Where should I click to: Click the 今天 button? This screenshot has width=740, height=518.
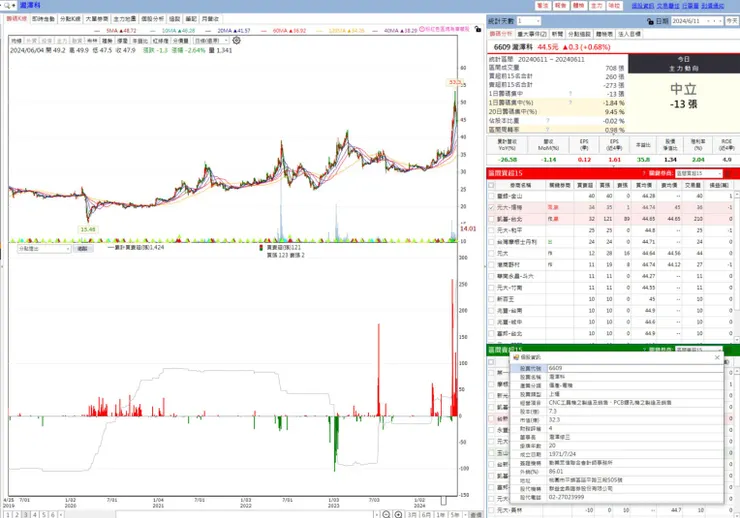[732, 21]
